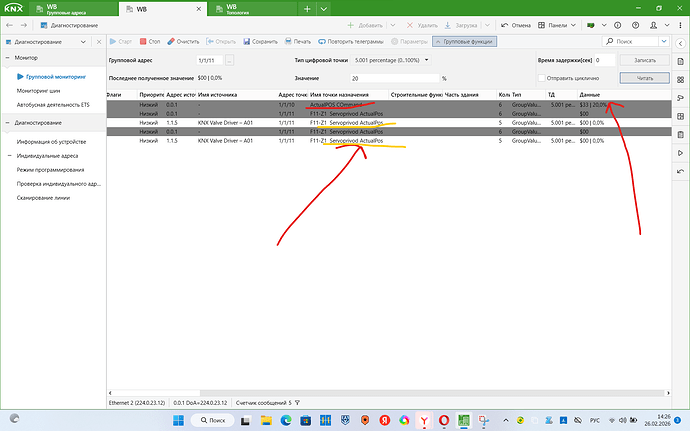The image size is (690, 431).
Task: Save telegrams with Сохранить
Action: click(x=260, y=41)
